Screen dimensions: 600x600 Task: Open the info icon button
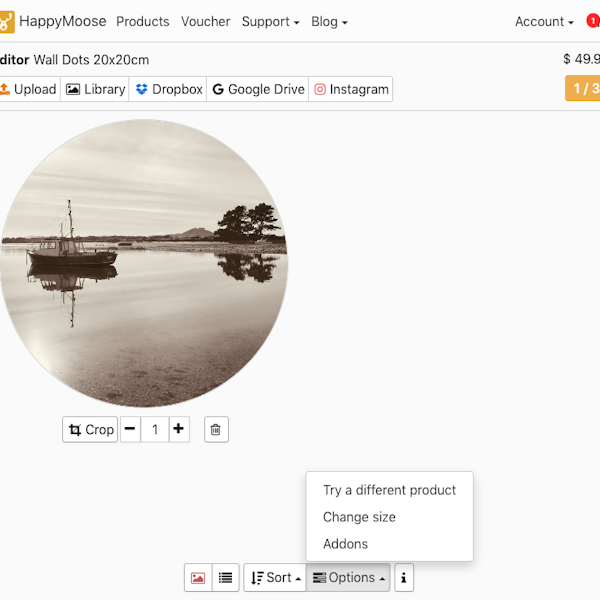point(404,578)
